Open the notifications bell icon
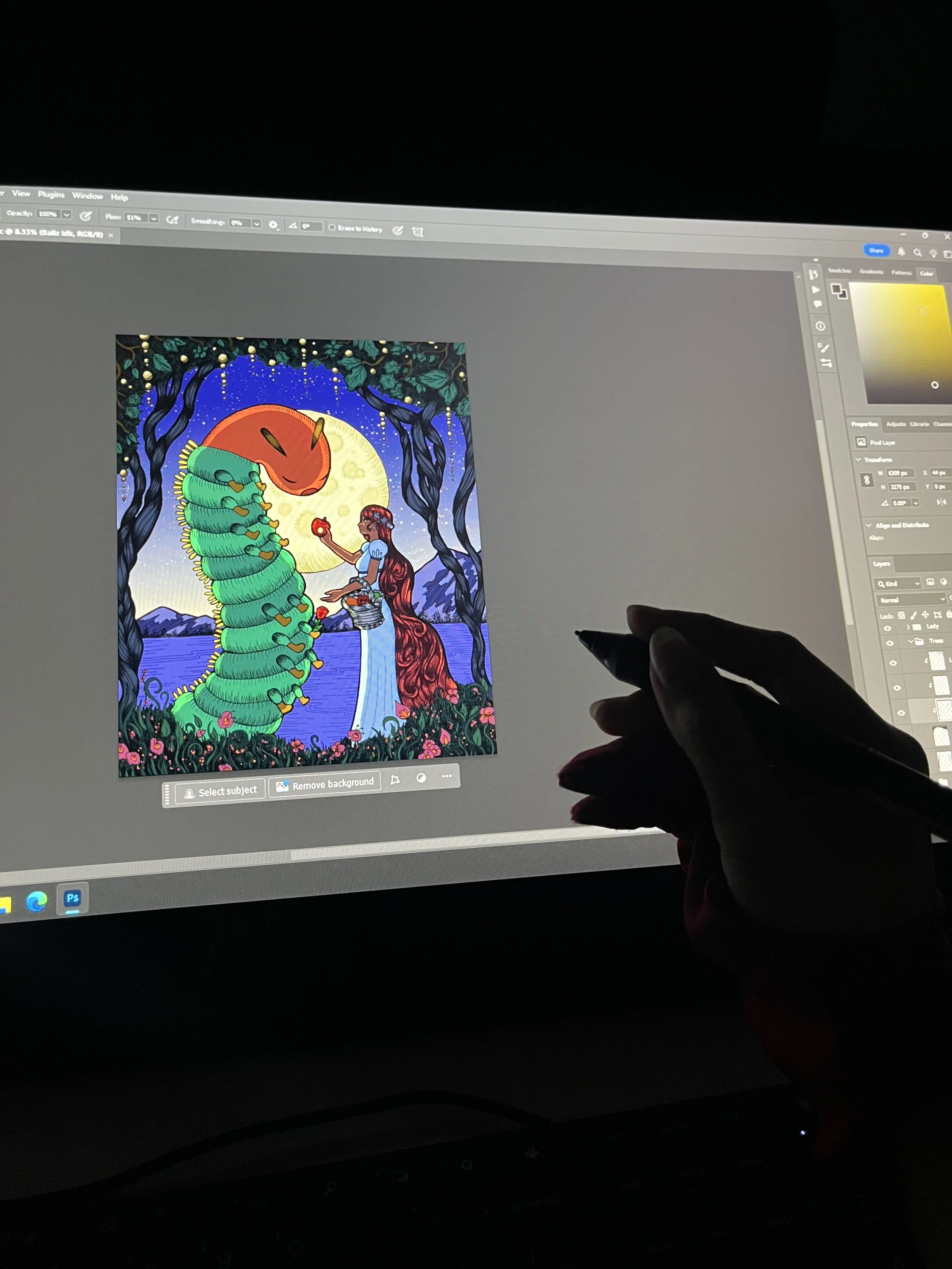952x1269 pixels. pyautogui.click(x=901, y=252)
